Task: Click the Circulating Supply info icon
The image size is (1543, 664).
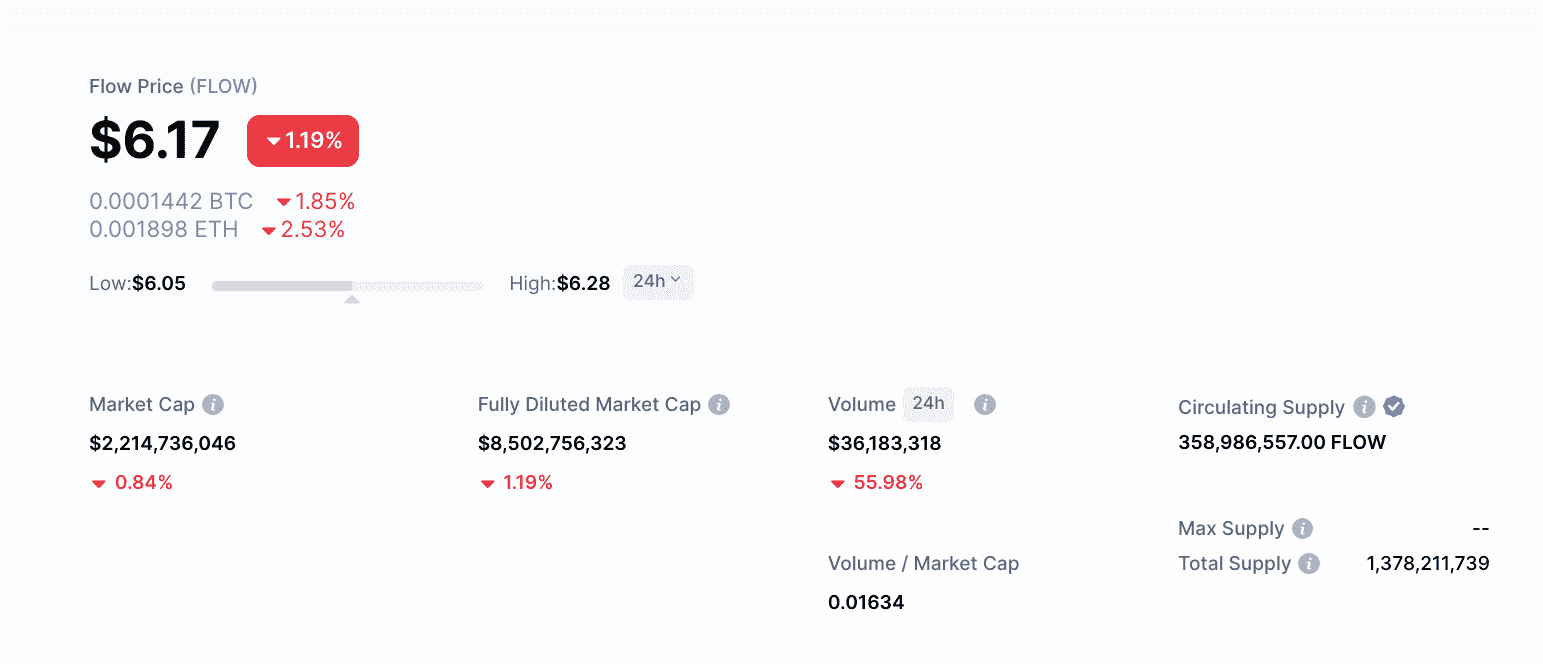Action: [x=1364, y=407]
